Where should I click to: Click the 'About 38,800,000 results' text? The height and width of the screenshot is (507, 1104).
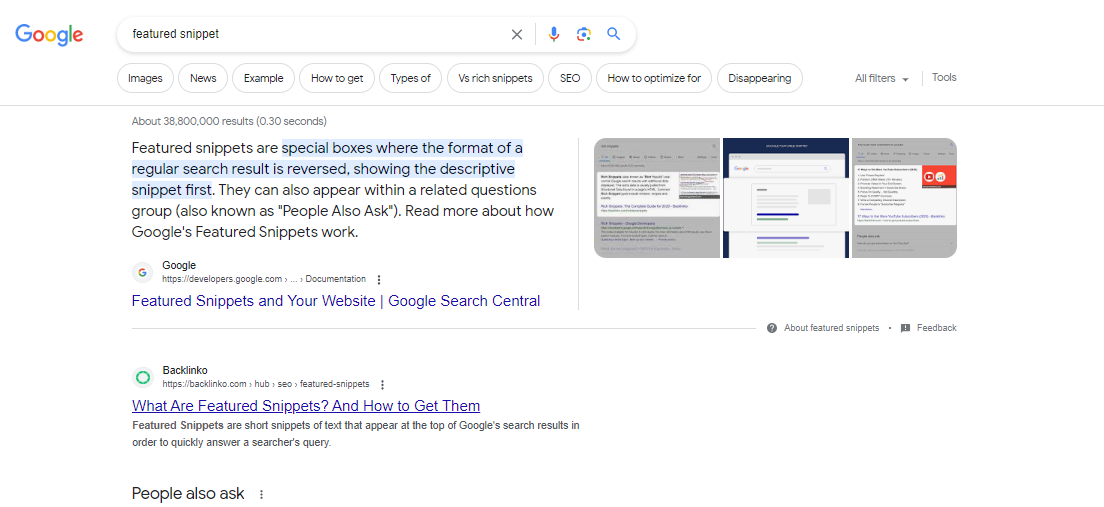click(x=229, y=121)
